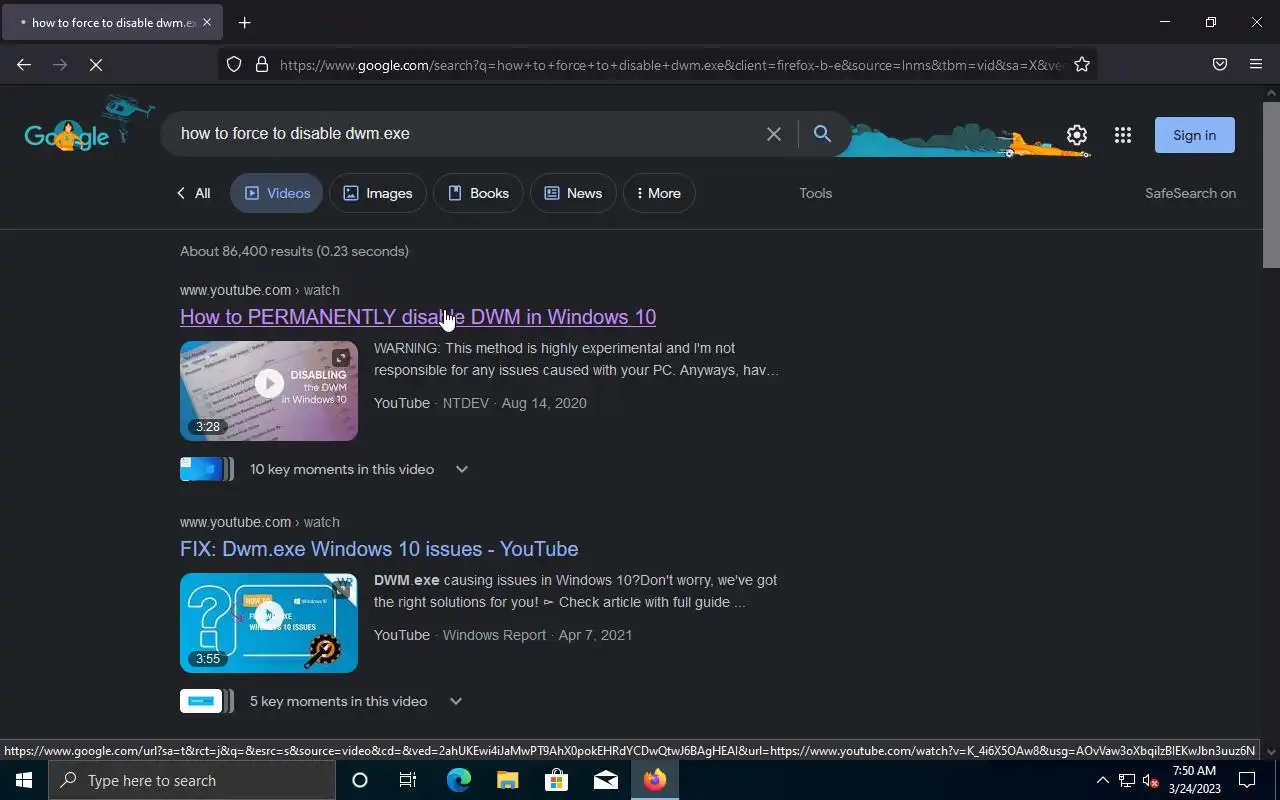
Task: Open the notification center icon
Action: click(1248, 780)
